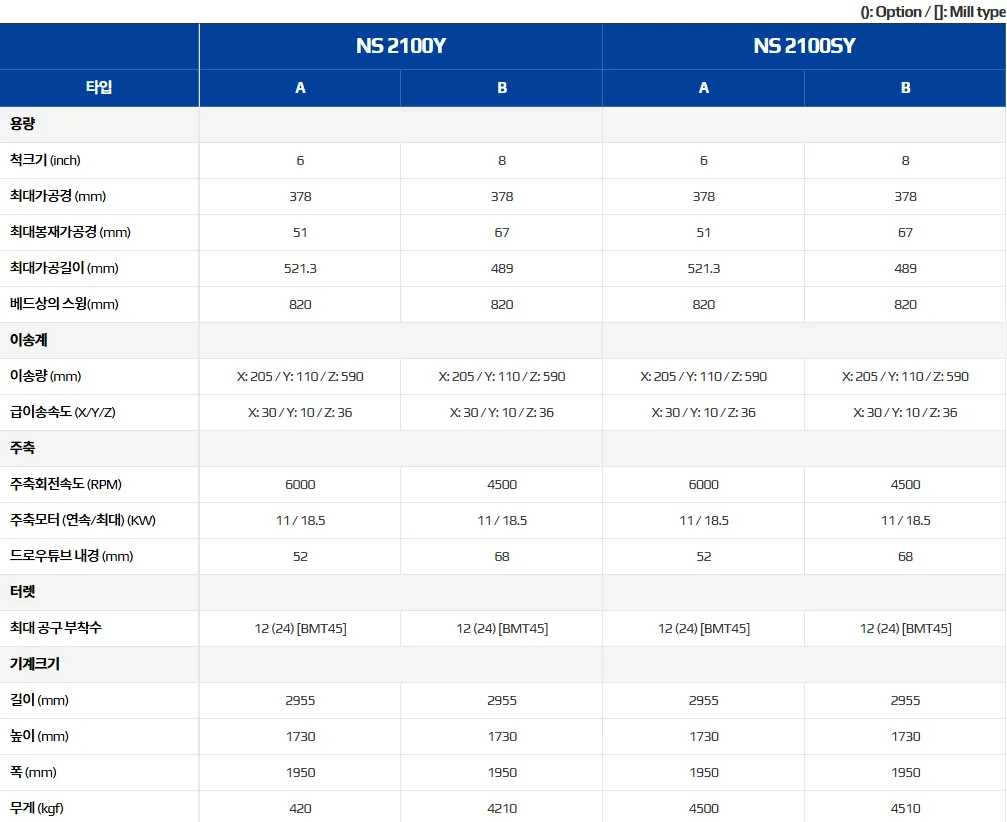Select 12 (24) [BMT45] in NS 2100SY B
Screen dimensions: 1007x822
point(906,629)
